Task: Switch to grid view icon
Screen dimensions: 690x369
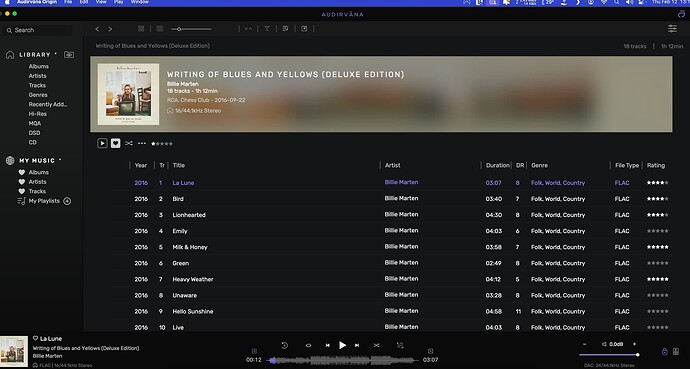Action: [141, 29]
